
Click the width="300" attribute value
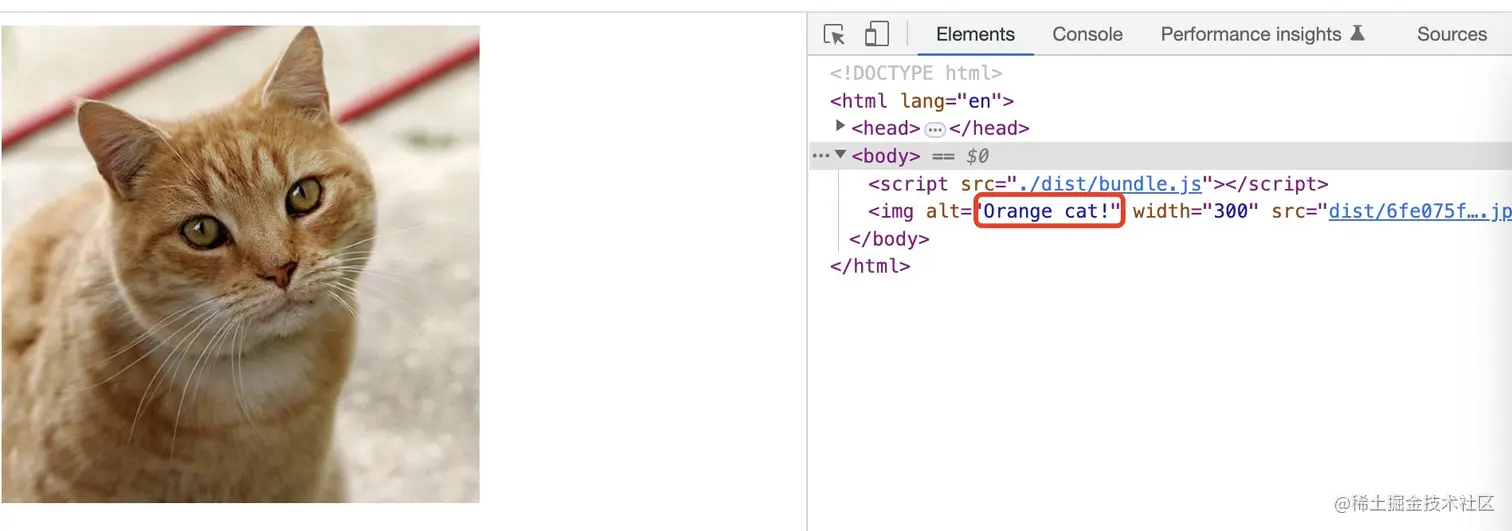pos(1231,212)
